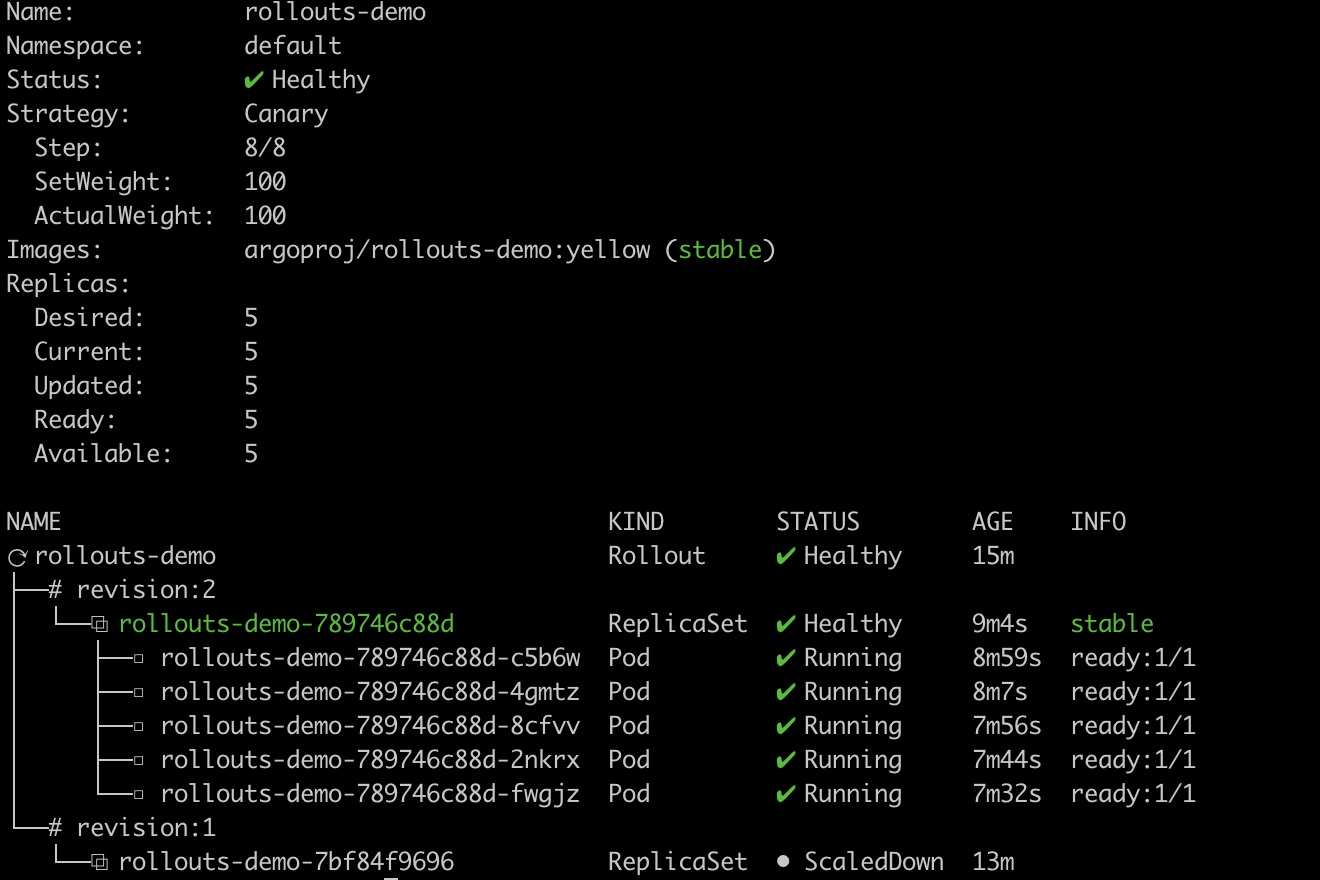Click the Desired replicas value 5
Image resolution: width=1320 pixels, height=880 pixels.
point(251,318)
